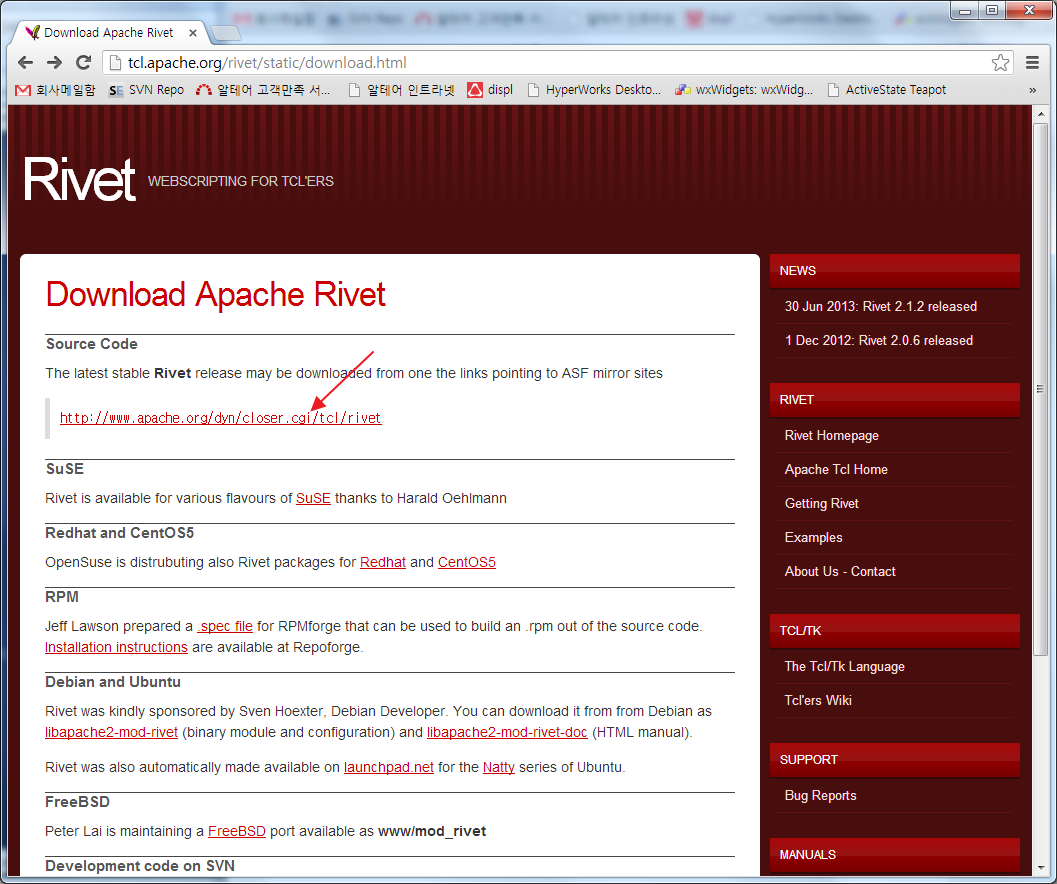The height and width of the screenshot is (884, 1057).
Task: Open the libapache2-mod-rivet link
Action: 111,732
